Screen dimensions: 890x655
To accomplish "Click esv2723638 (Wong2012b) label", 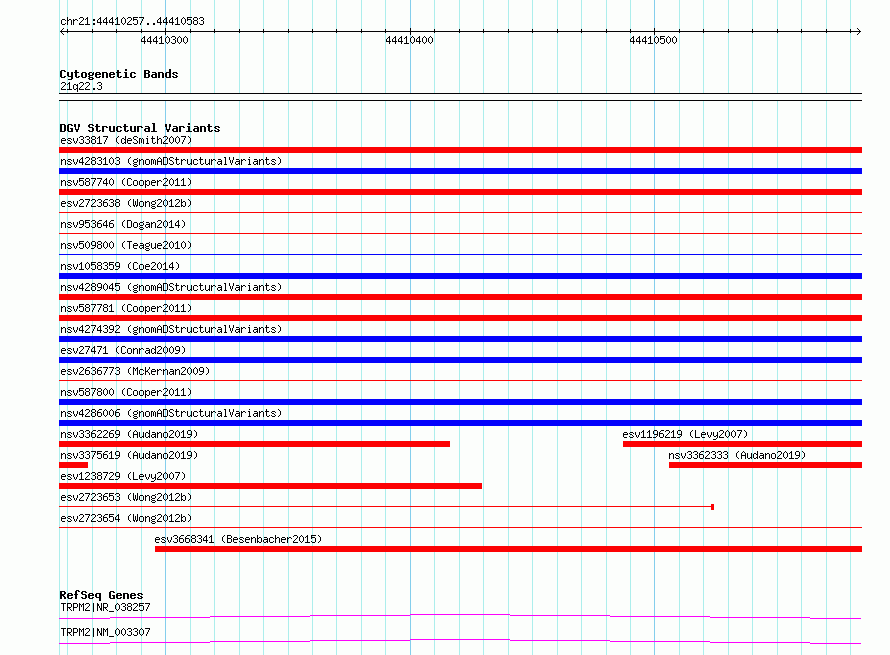I will coord(126,203).
